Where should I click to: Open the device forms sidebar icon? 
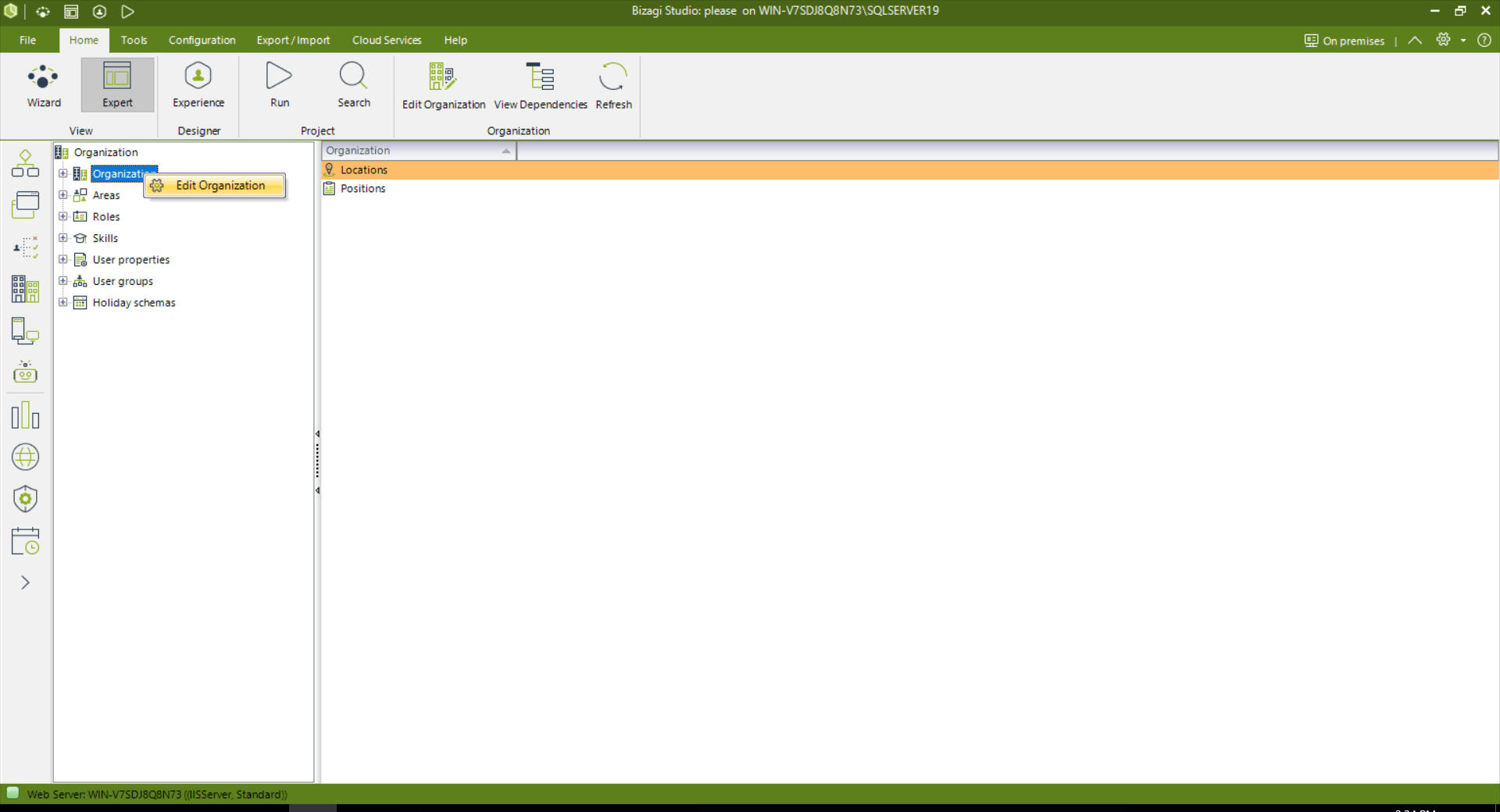[x=25, y=331]
